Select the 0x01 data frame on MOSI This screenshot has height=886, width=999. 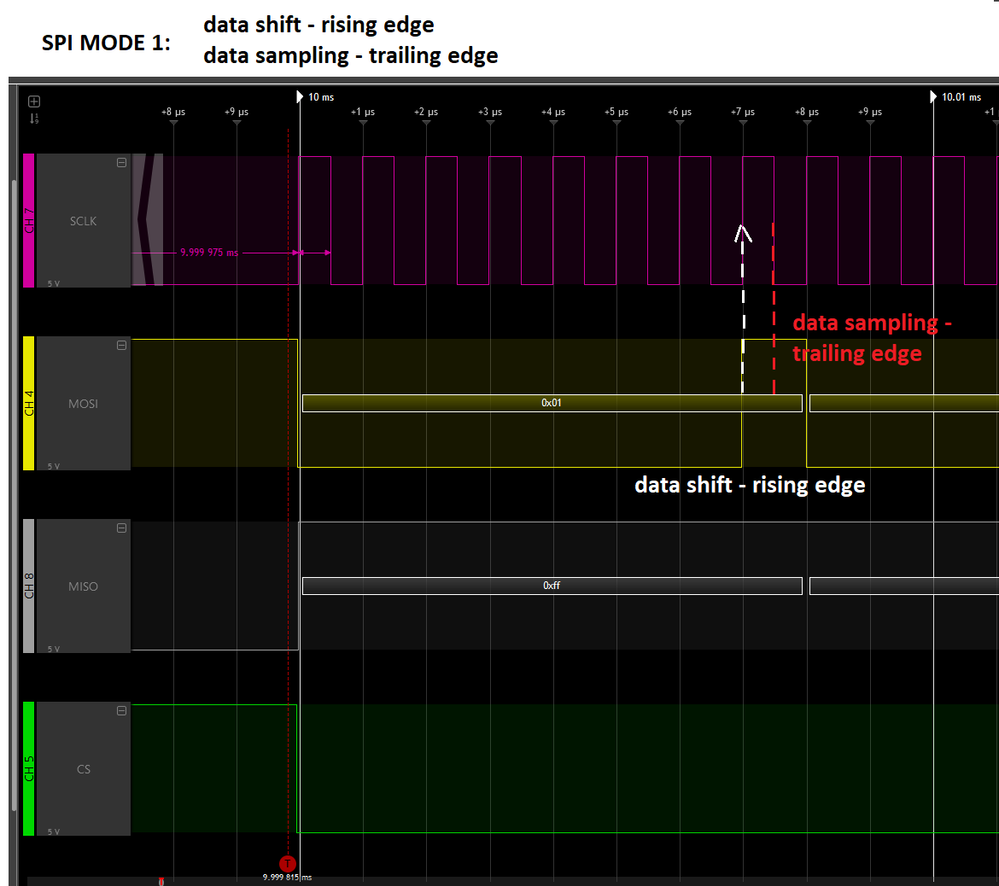click(x=551, y=403)
